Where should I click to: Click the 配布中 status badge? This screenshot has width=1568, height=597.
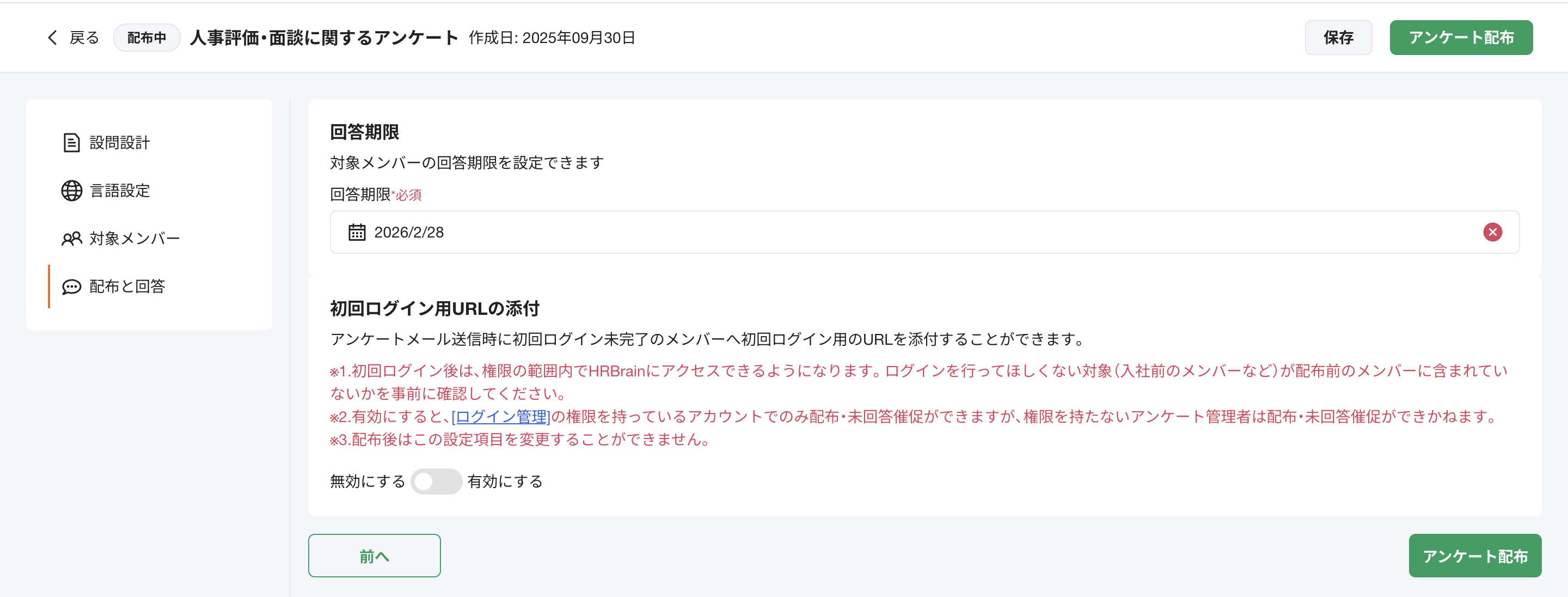point(146,37)
